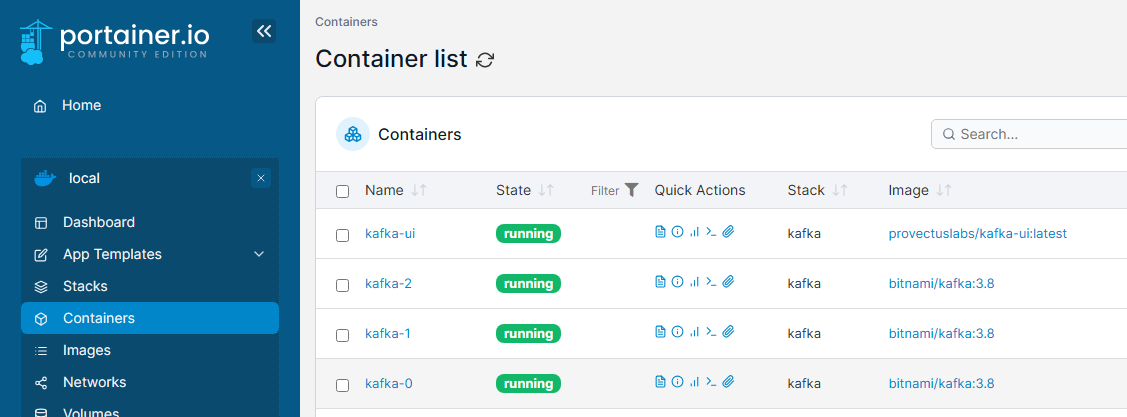Viewport: 1127px width, 417px height.
Task: Open stats icon for kafka-0
Action: click(694, 381)
